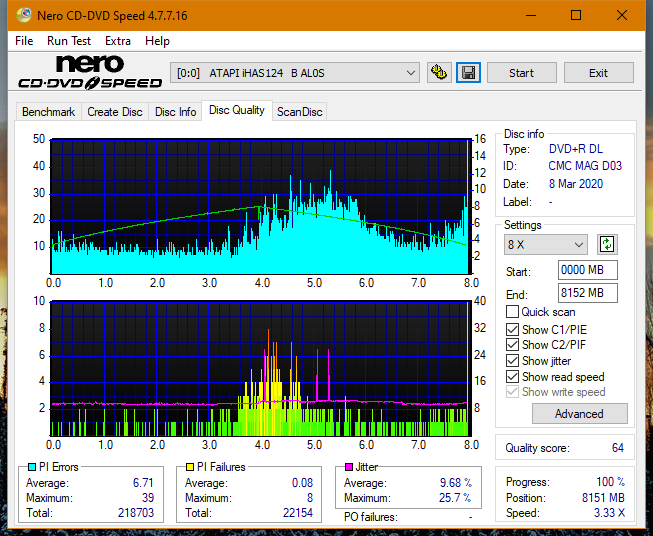Screen dimensions: 653x536
Task: Click the Start 0000 MB field
Action: coord(587,270)
